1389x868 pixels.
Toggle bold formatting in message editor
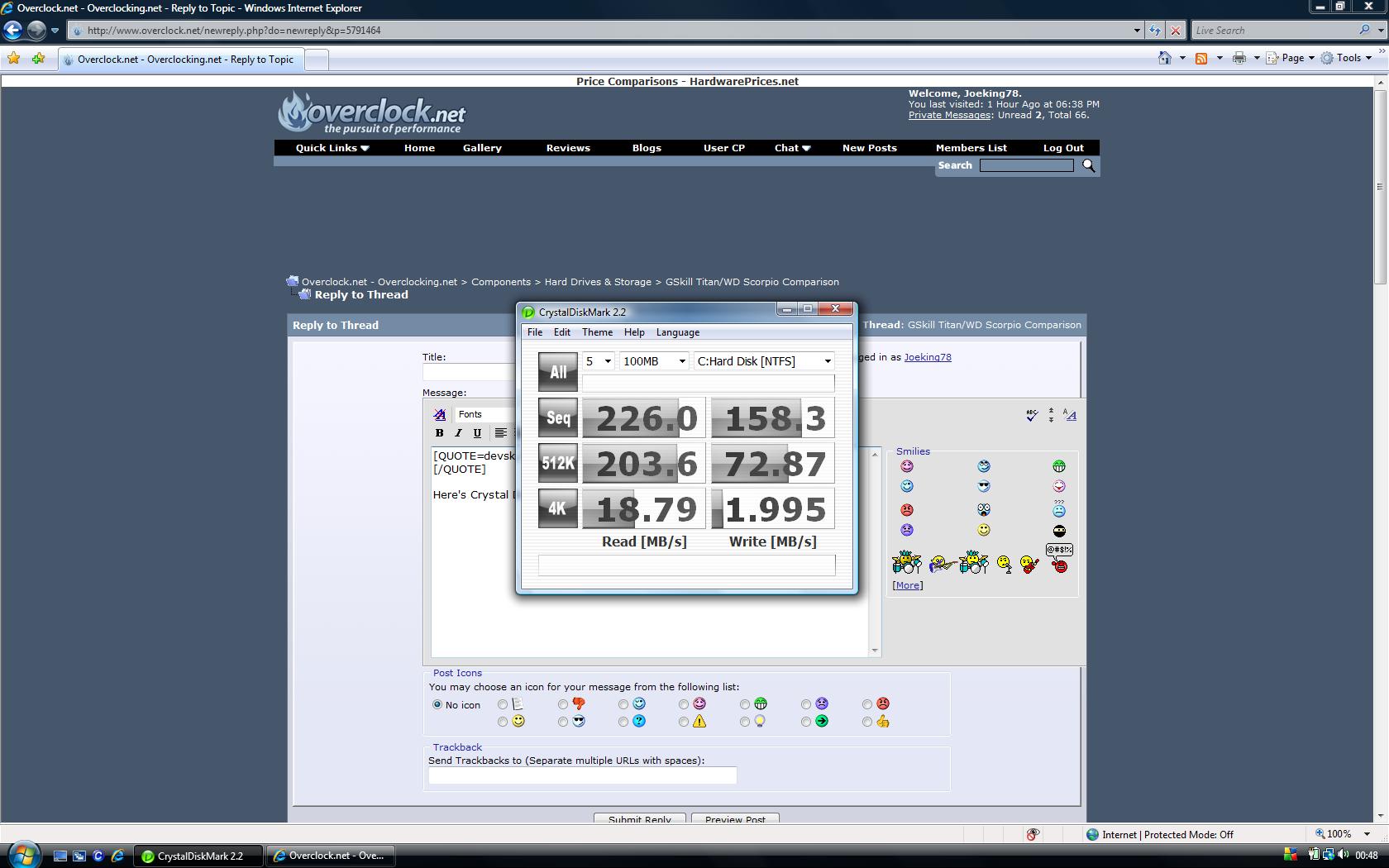pos(440,432)
